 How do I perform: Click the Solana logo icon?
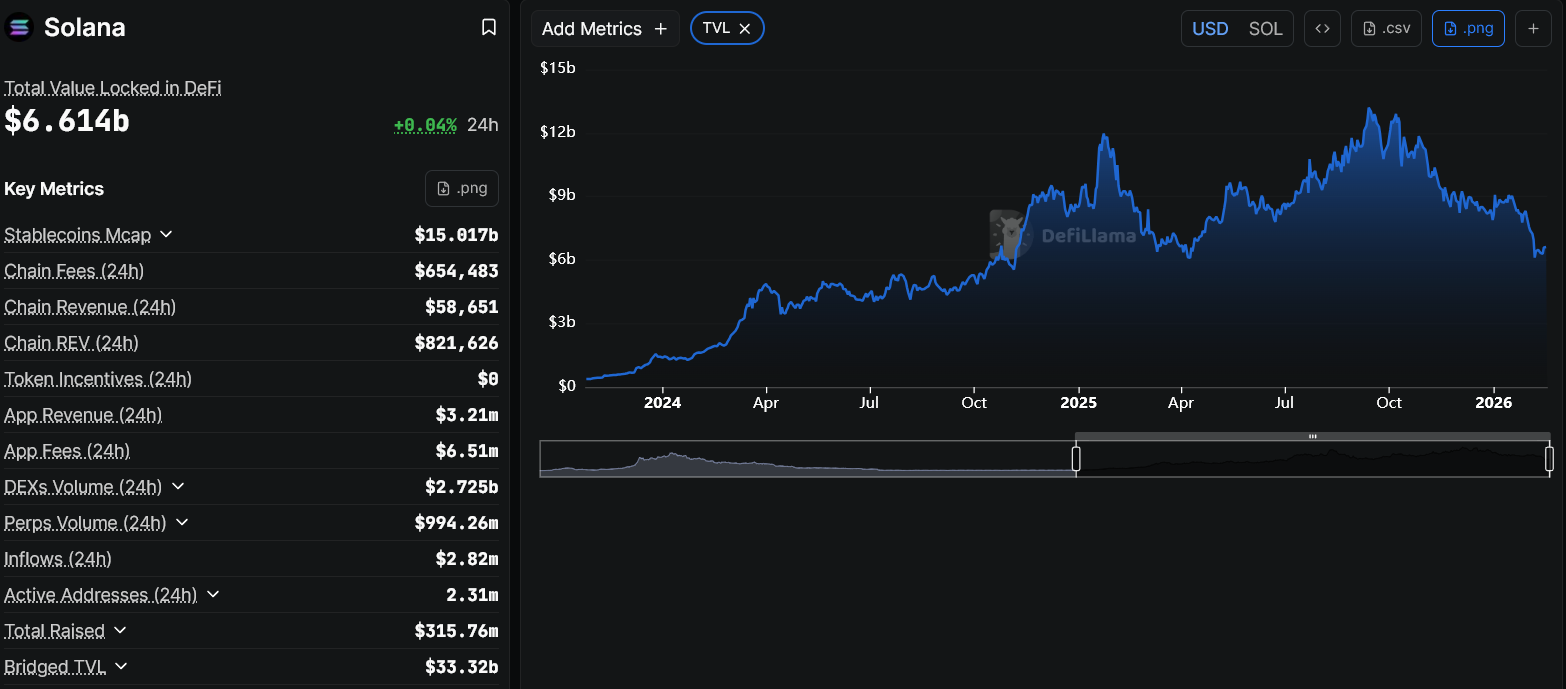point(17,27)
